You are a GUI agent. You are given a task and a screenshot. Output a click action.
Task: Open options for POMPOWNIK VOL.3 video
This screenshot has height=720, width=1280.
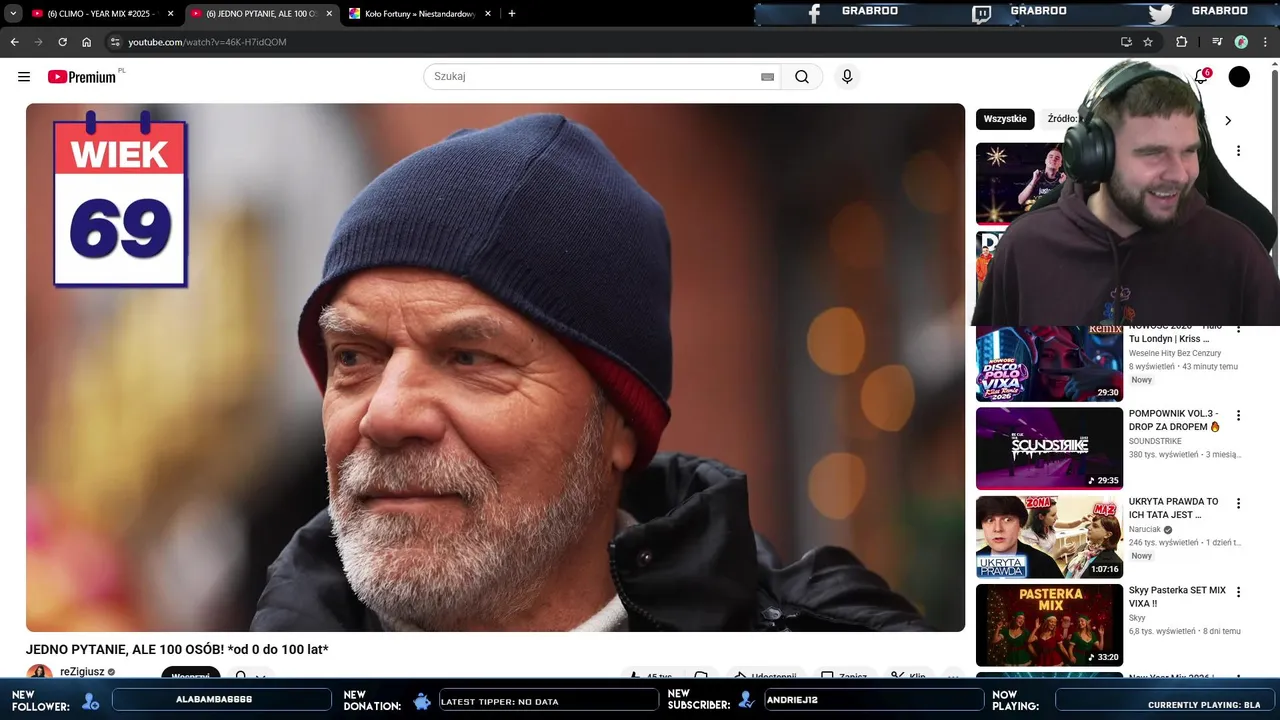point(1238,415)
